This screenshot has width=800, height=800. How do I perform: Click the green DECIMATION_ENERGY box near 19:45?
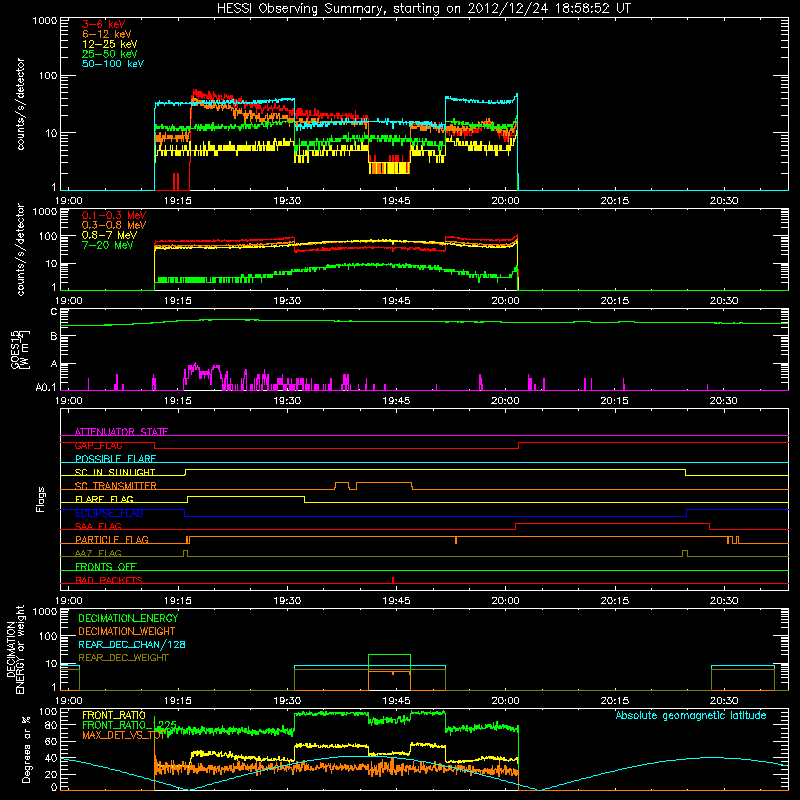tap(389, 672)
